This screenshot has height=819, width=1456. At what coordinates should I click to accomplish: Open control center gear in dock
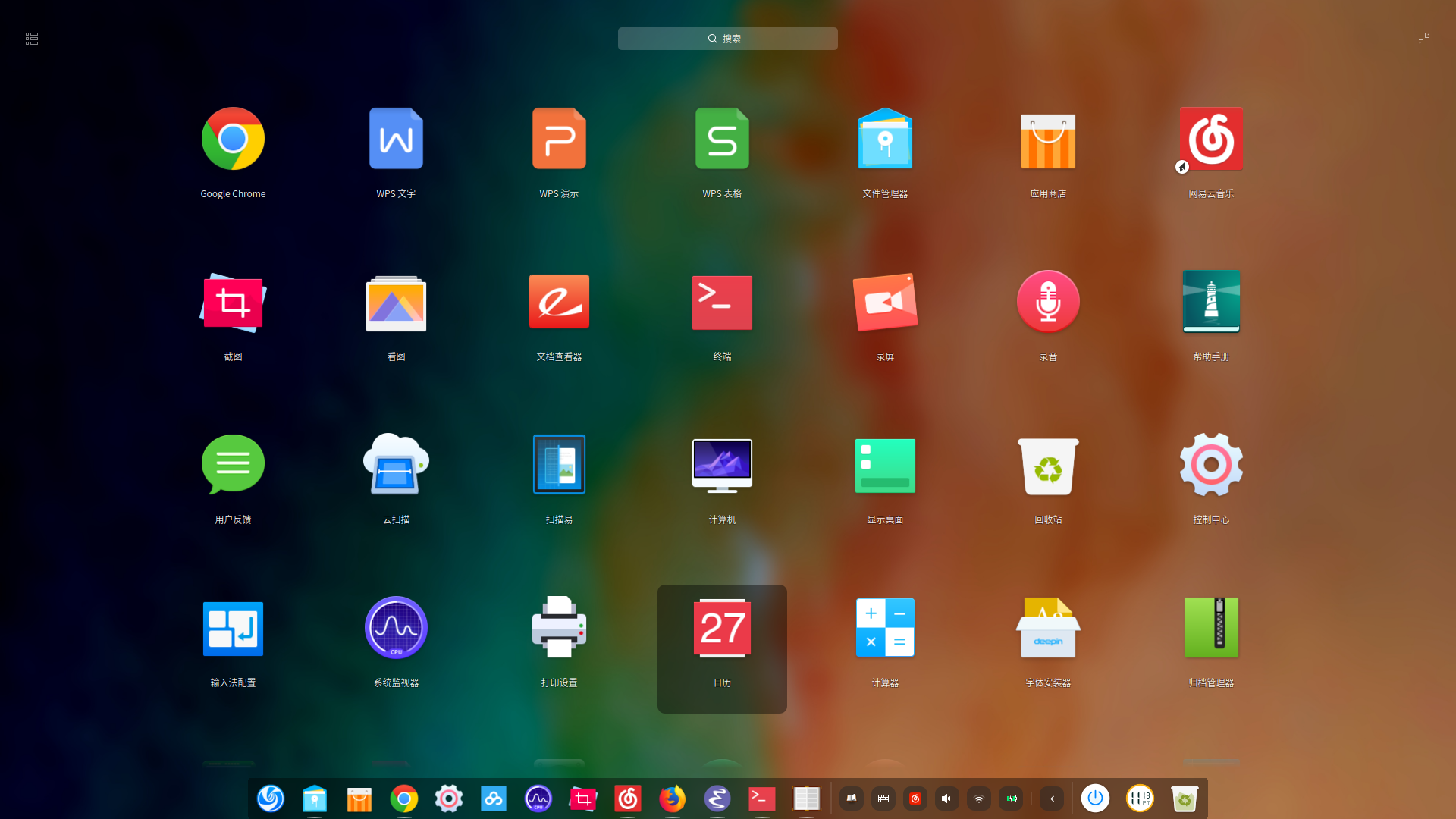[449, 799]
